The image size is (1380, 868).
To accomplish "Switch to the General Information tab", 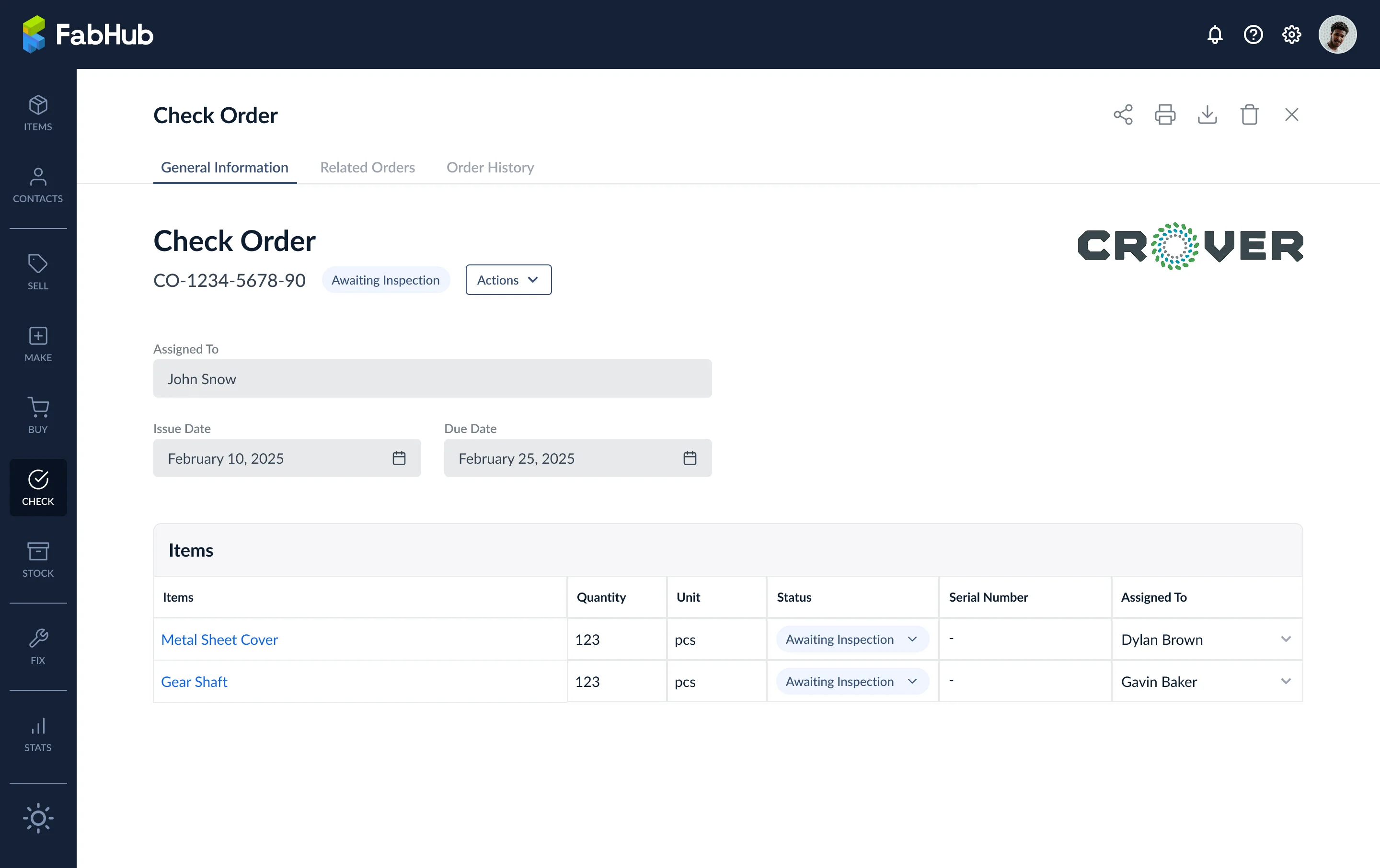I will (x=225, y=167).
